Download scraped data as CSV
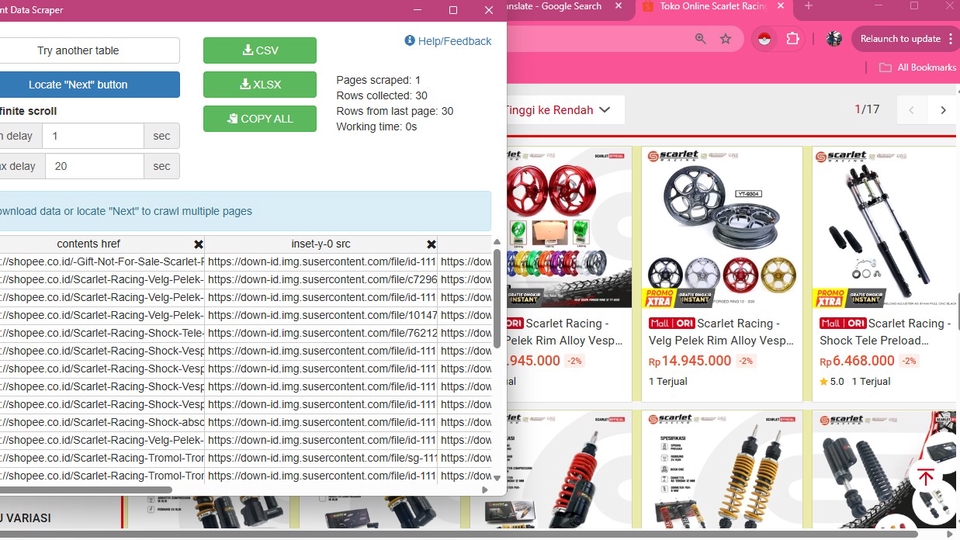 click(x=260, y=50)
